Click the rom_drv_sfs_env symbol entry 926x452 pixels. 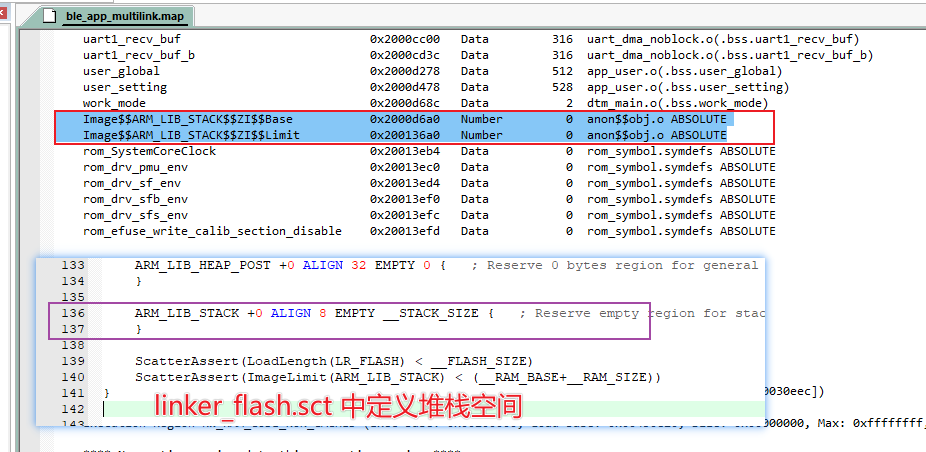(x=135, y=215)
